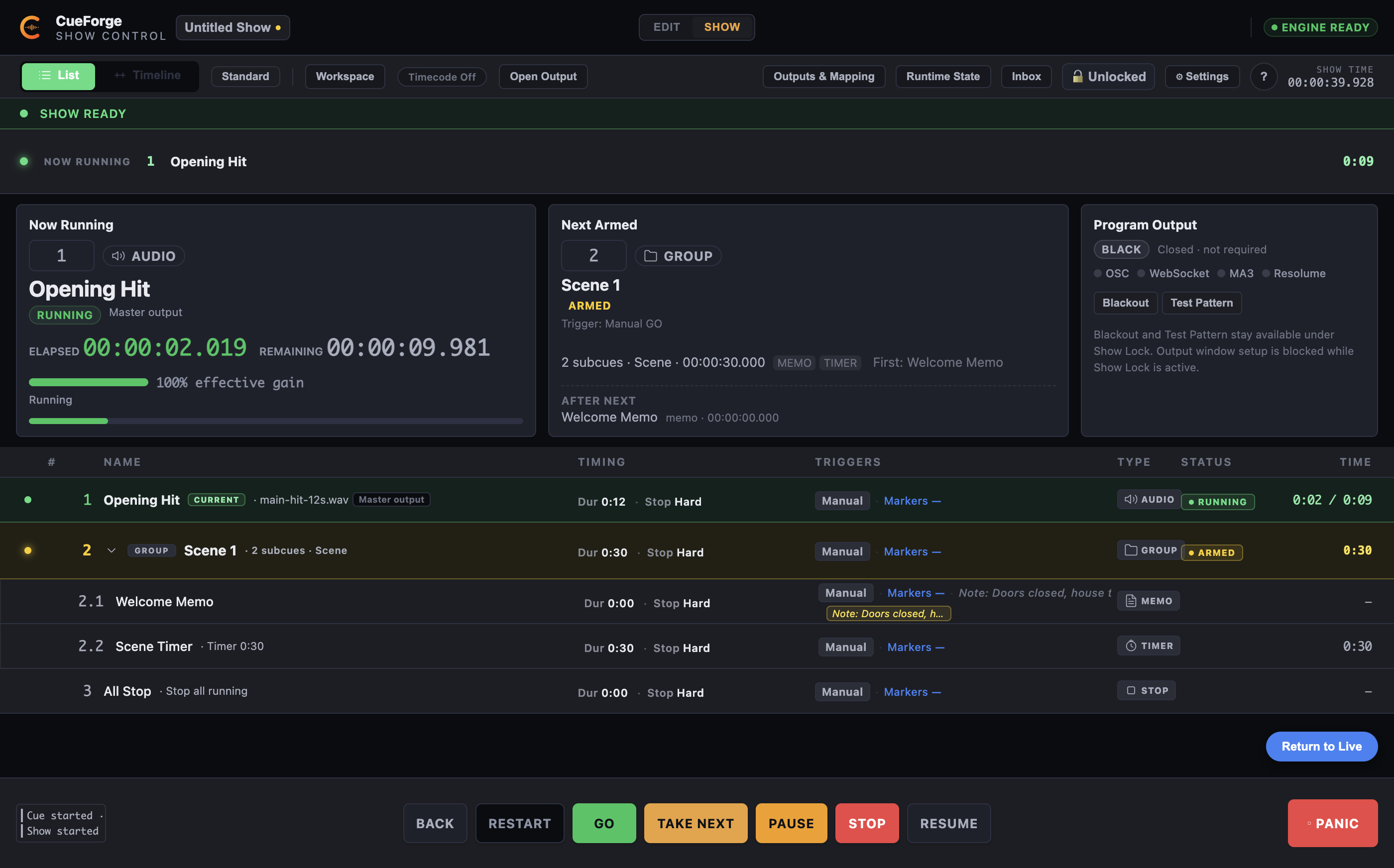Screen dimensions: 1394x868
Task: Open Markers for the Scene Timer row
Action: (x=916, y=647)
